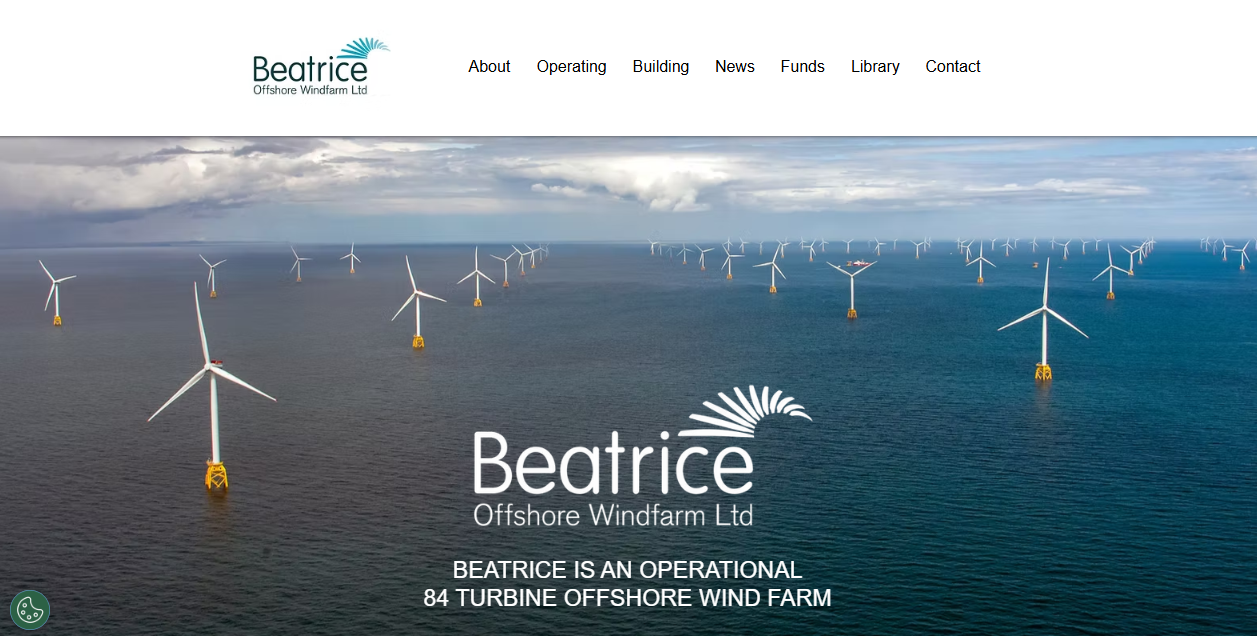Click the '84 TURBINE OFFSHORE WIND FARM' caption

click(x=628, y=598)
